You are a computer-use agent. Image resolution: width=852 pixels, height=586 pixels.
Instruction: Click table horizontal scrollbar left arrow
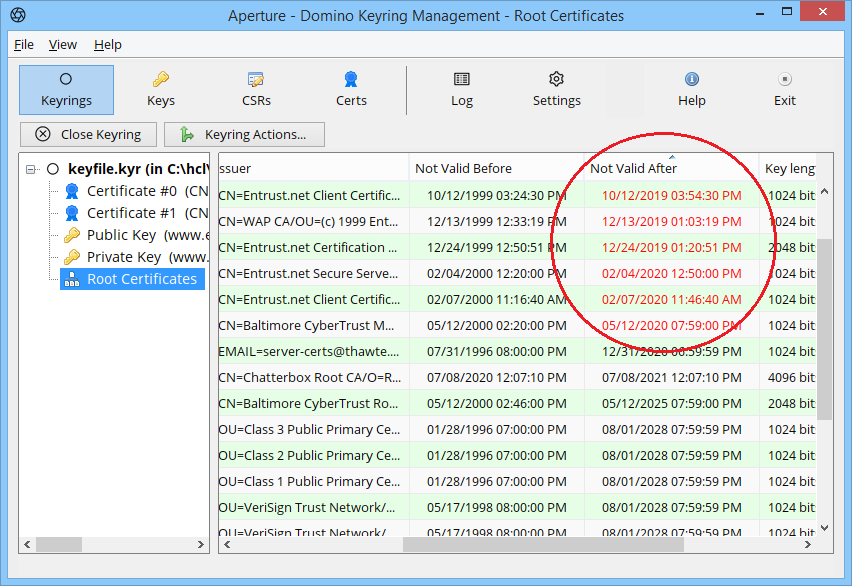pyautogui.click(x=227, y=544)
